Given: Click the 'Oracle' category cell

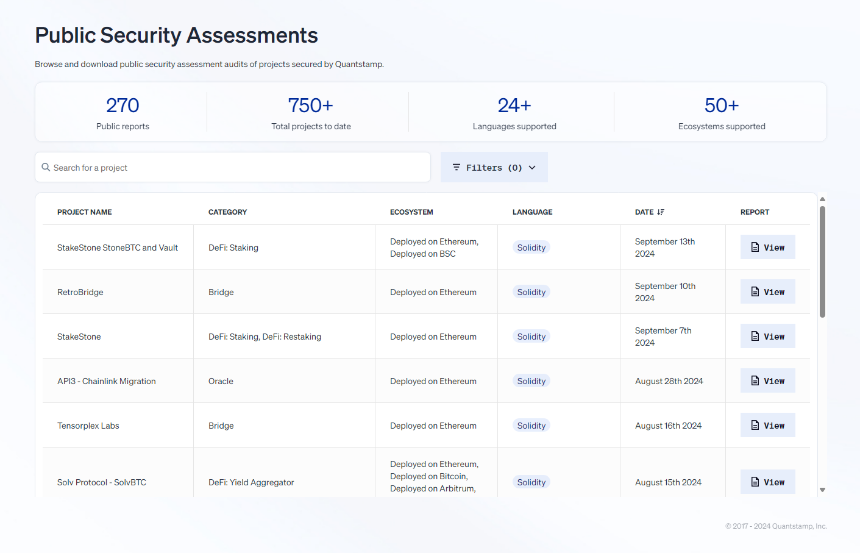Looking at the screenshot, I should click(220, 381).
